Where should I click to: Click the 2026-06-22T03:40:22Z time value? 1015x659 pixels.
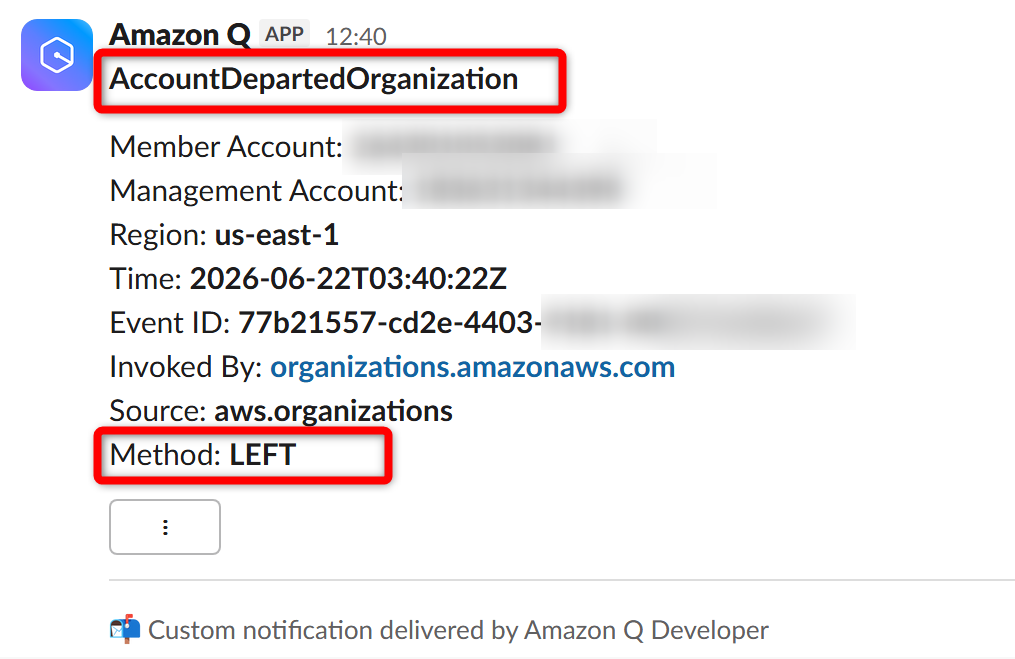348,279
